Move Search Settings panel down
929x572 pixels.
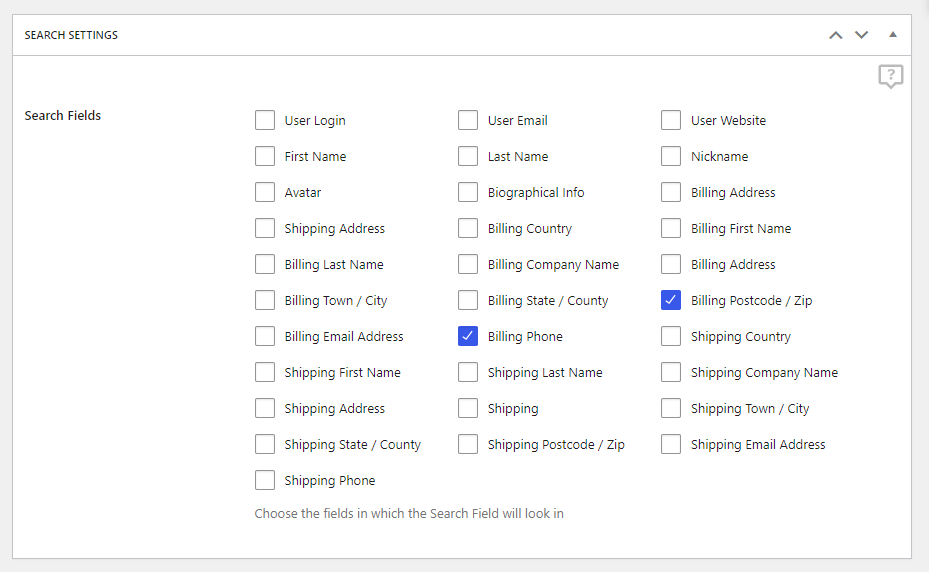[x=861, y=35]
